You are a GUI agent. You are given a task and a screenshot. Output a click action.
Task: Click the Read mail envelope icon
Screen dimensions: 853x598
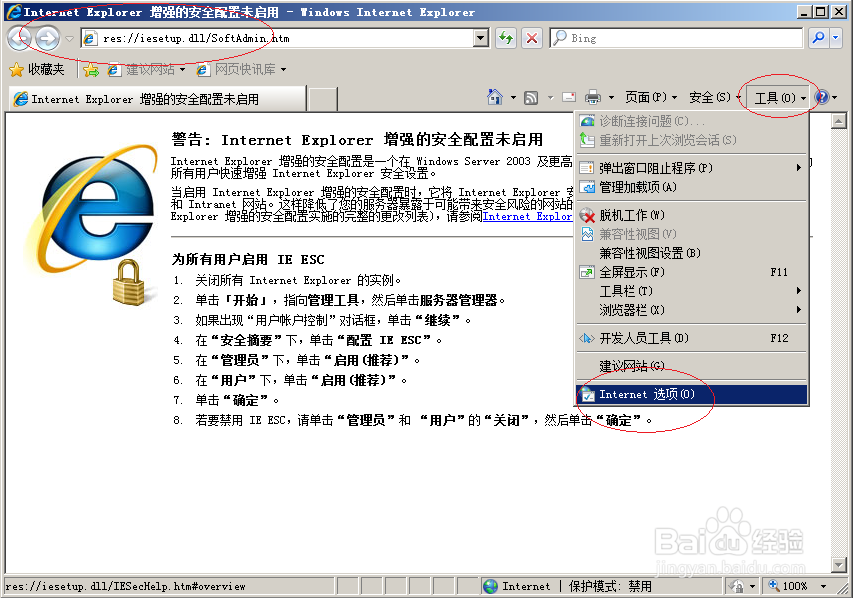pyautogui.click(x=569, y=97)
